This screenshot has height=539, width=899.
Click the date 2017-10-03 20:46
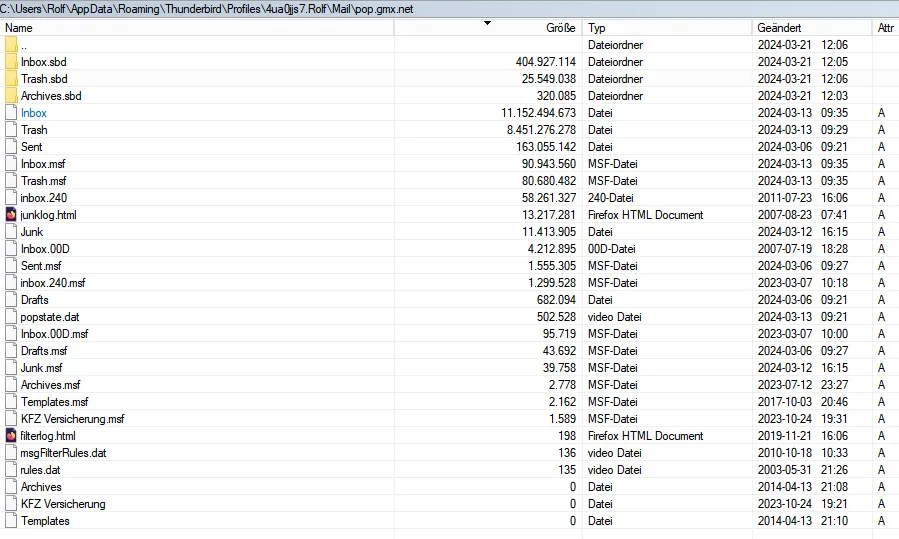tap(802, 402)
